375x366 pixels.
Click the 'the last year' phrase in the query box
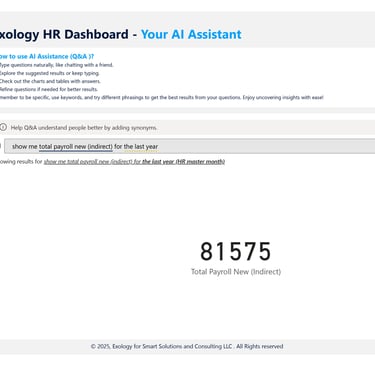[141, 146]
